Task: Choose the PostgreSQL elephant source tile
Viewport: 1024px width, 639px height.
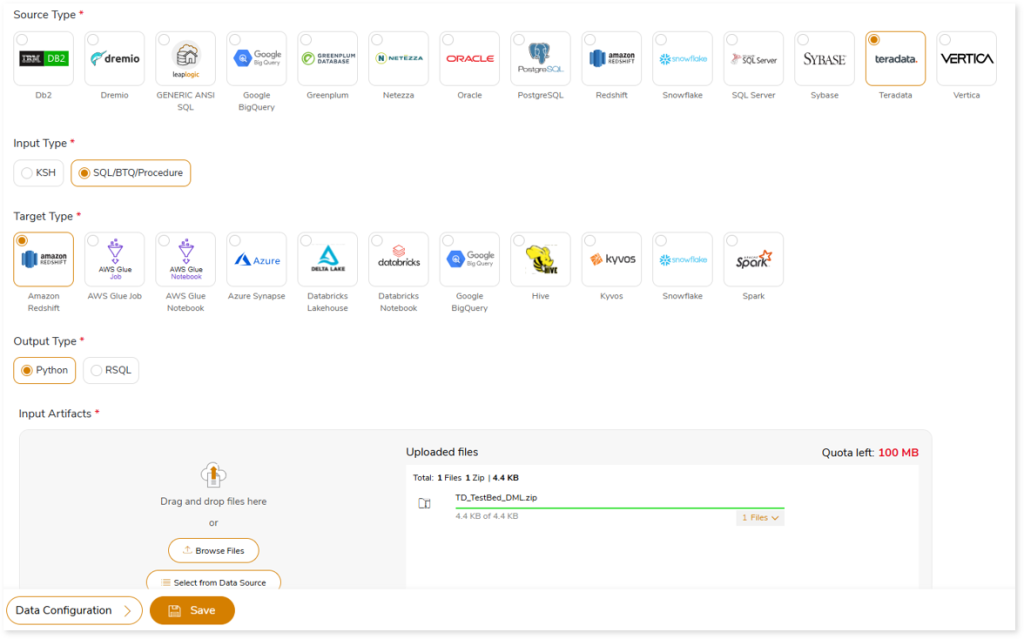Action: tap(540, 59)
